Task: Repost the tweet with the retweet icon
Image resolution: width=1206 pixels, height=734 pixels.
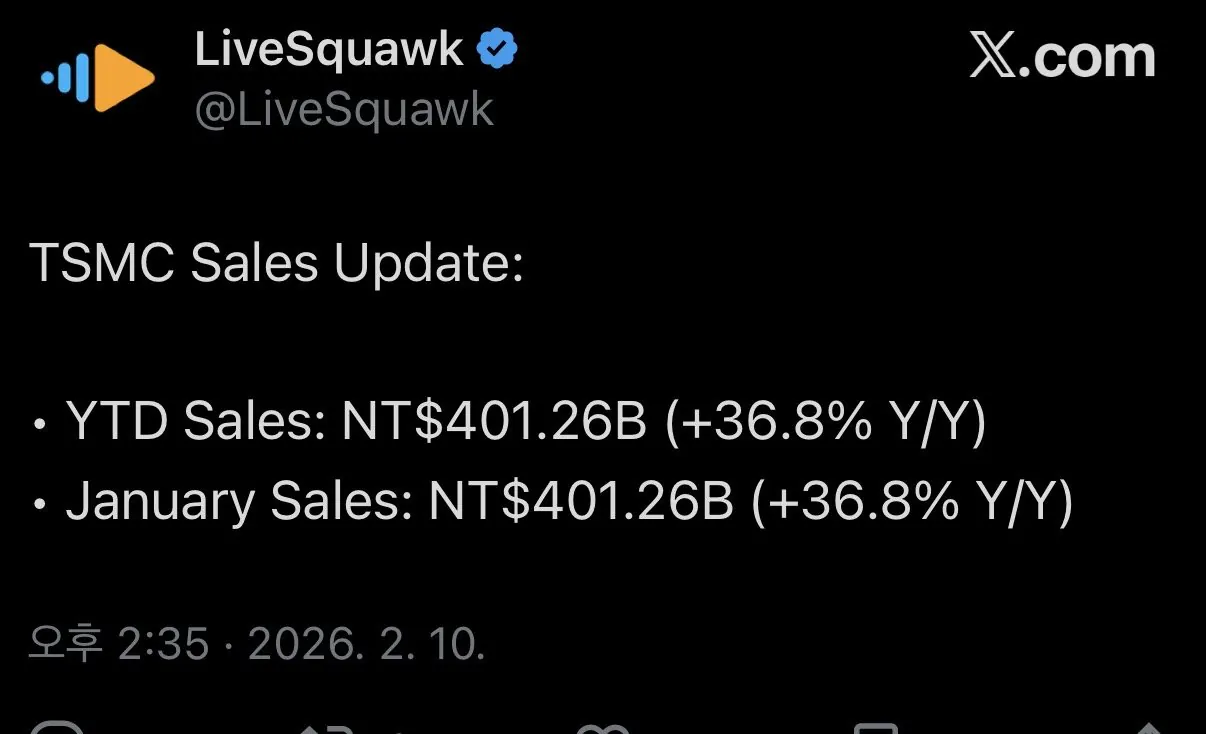Action: 328,728
